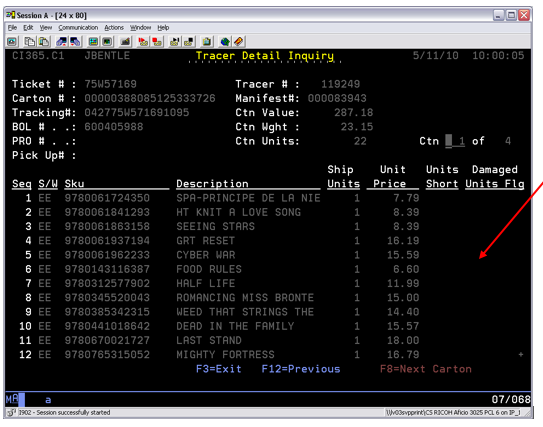543x427 pixels.
Task: Click the Copy toolbar icon
Action: coord(29,42)
